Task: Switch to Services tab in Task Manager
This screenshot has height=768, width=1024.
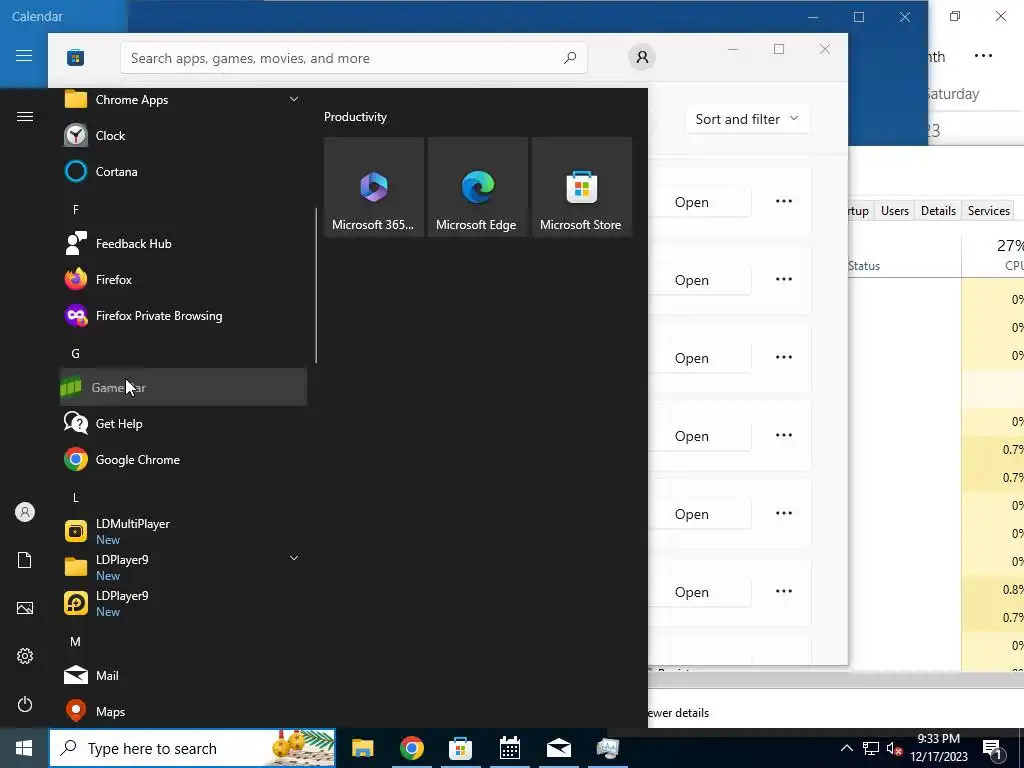Action: (x=989, y=211)
